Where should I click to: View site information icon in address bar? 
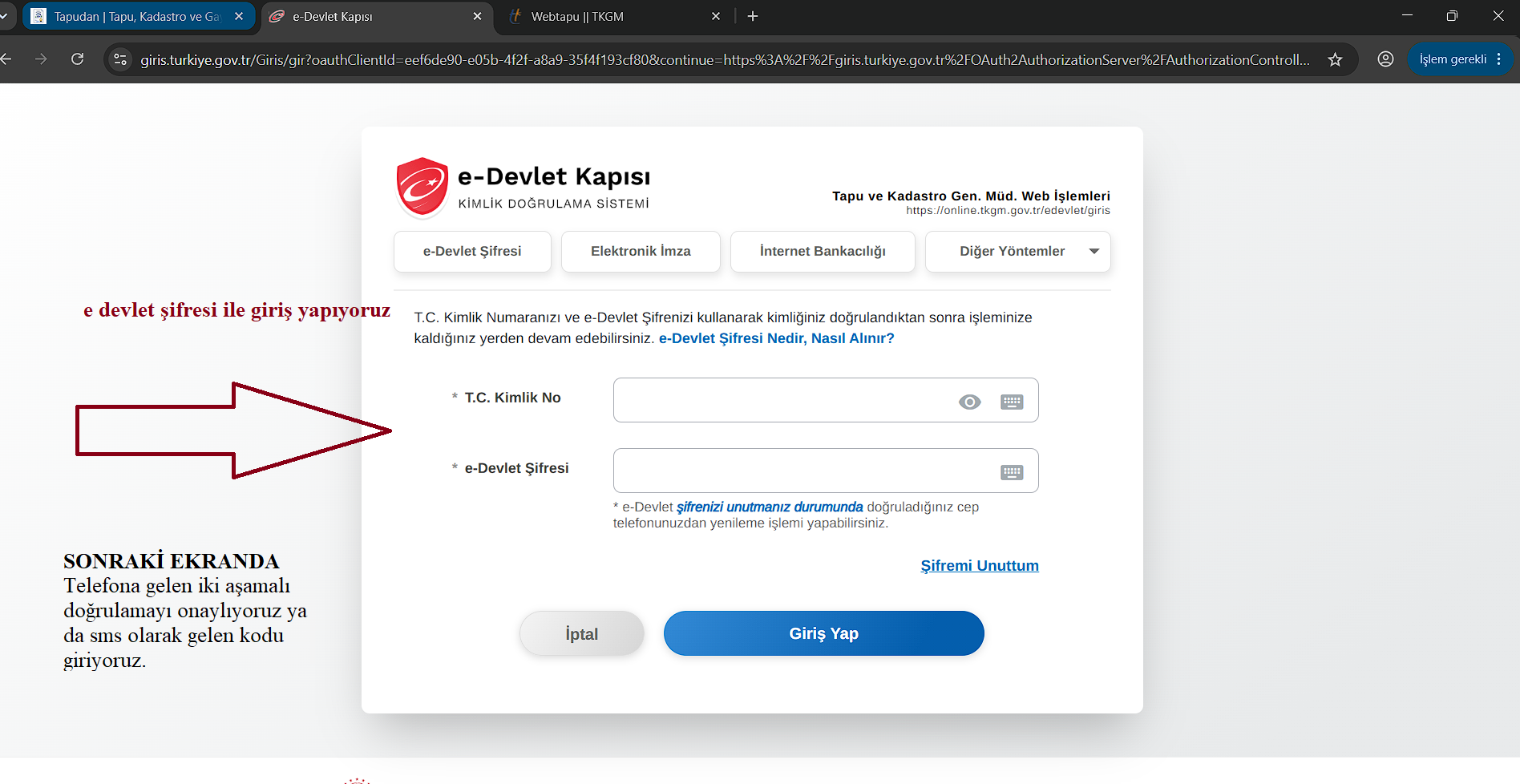click(120, 59)
